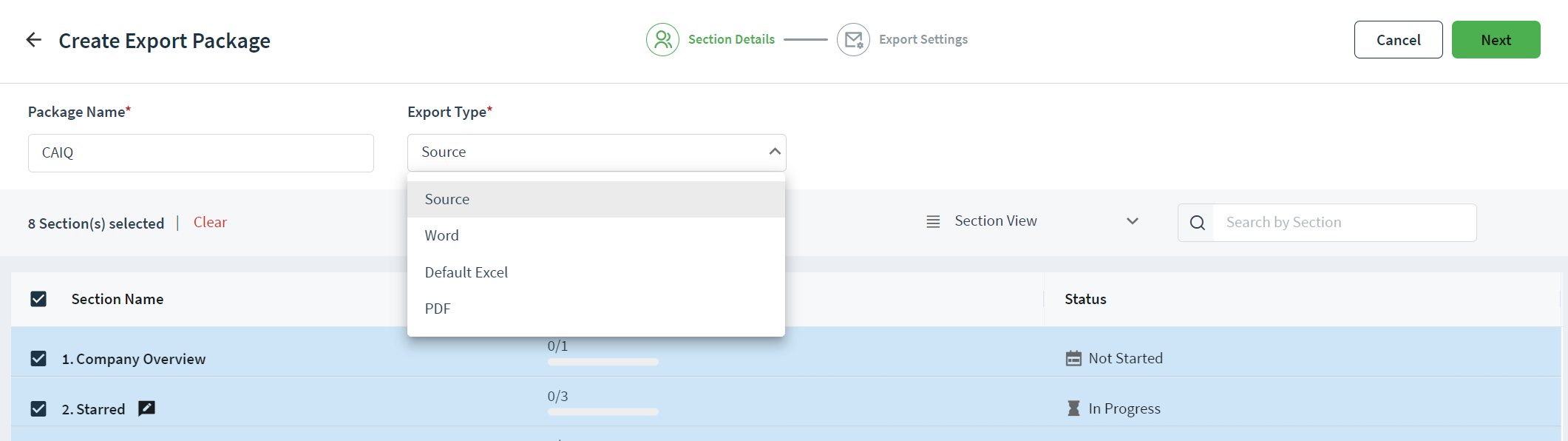Viewport: 1568px width, 441px height.
Task: Click the '0/3' progress count
Action: point(557,396)
